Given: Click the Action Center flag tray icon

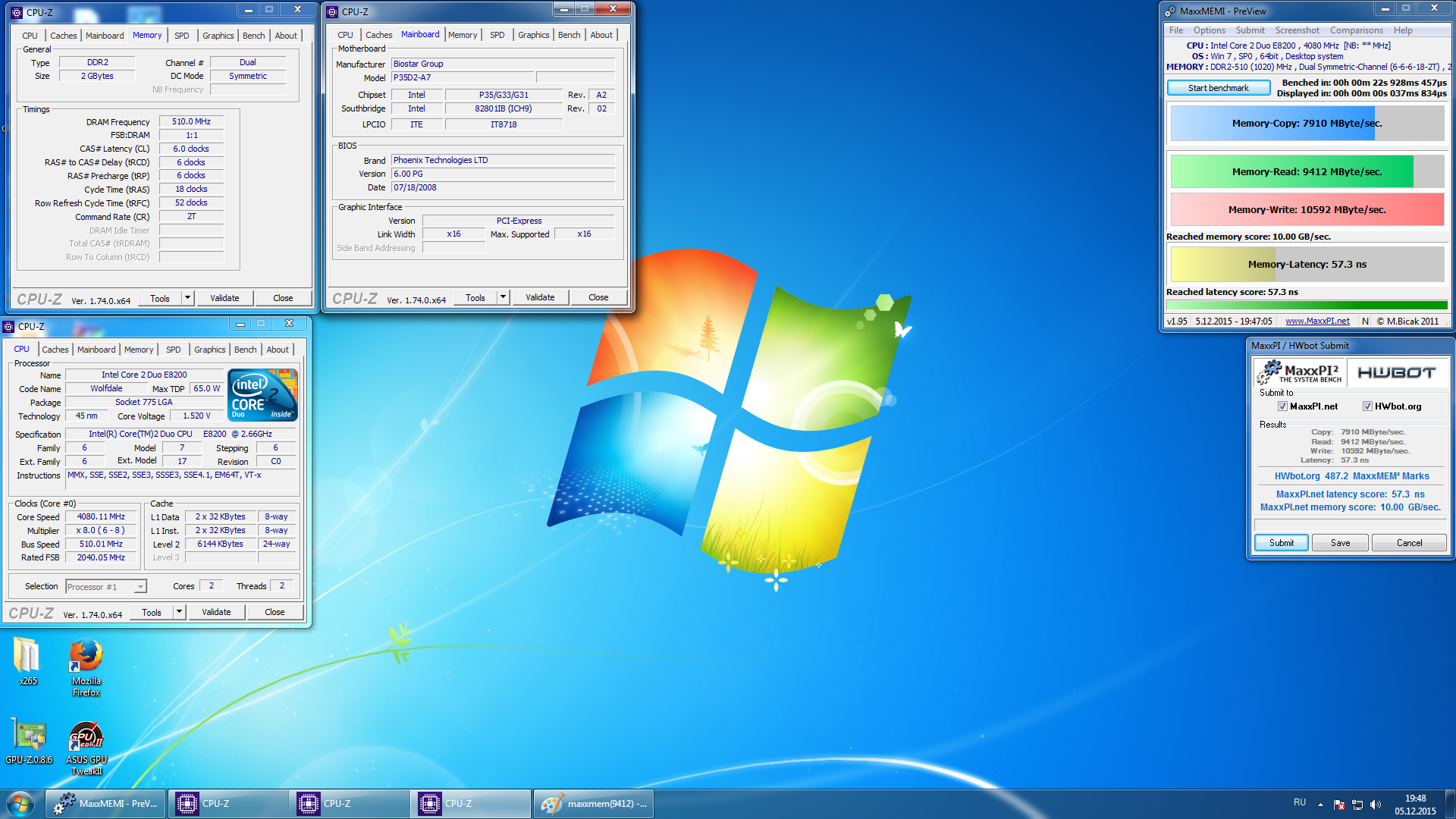Looking at the screenshot, I should click(x=1339, y=805).
